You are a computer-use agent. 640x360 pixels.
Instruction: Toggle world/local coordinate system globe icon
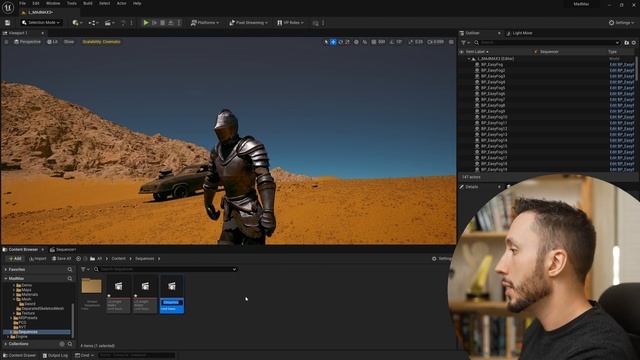point(356,42)
